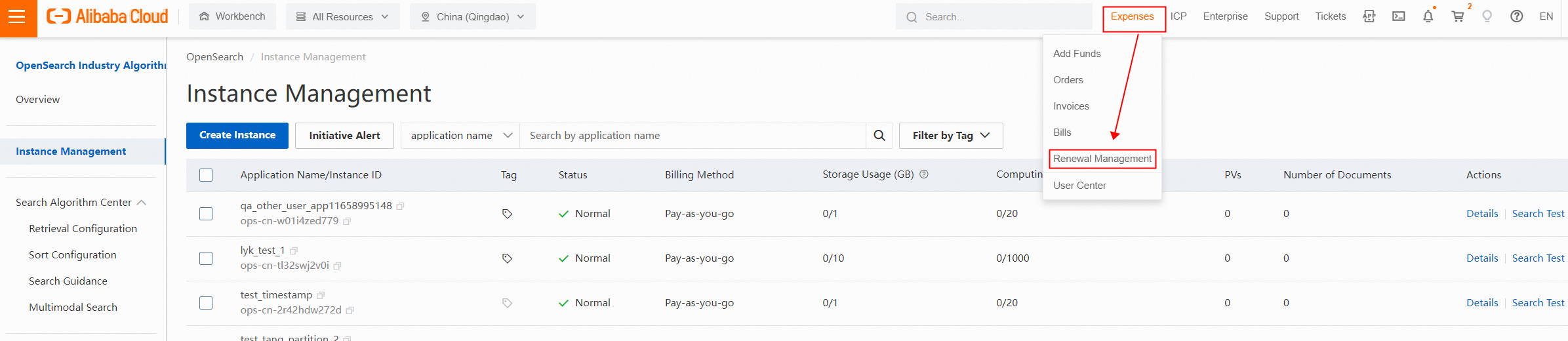Launch Cloud Shell terminal icon
This screenshot has width=1568, height=341.
click(1398, 16)
